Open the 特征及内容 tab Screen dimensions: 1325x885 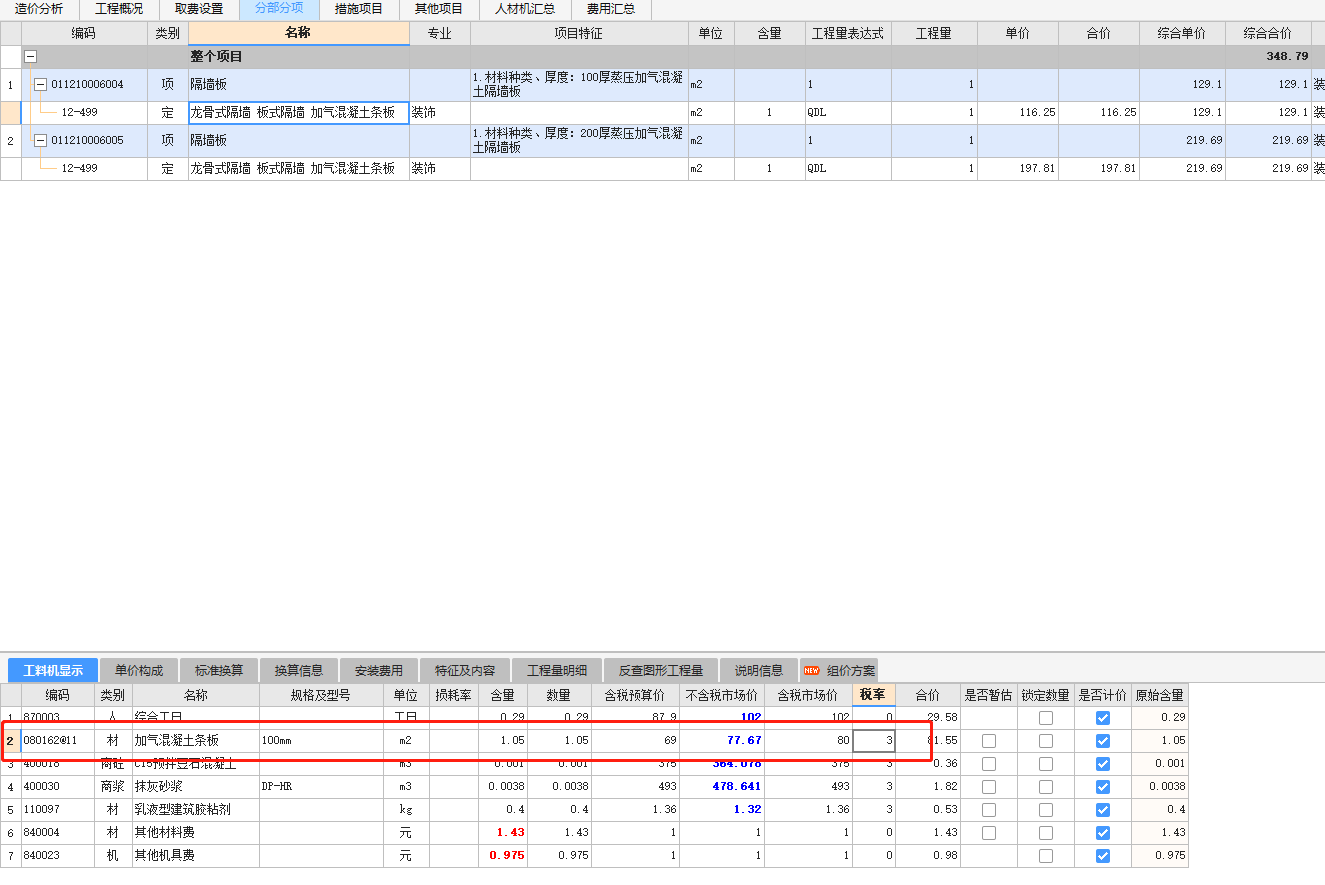pyautogui.click(x=465, y=670)
